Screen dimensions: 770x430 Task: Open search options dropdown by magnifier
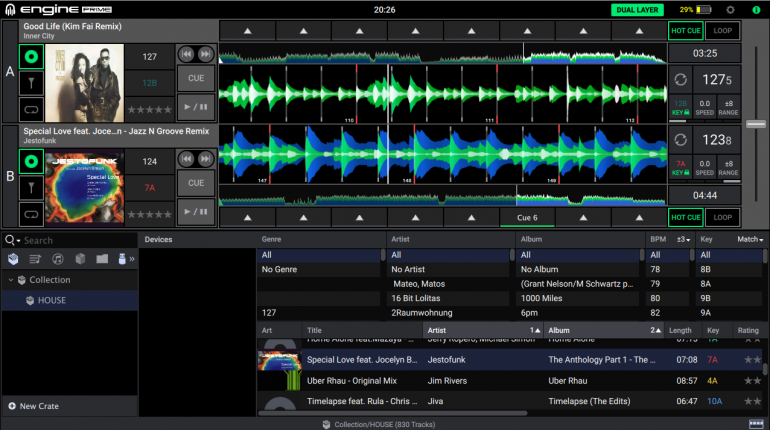[13, 240]
